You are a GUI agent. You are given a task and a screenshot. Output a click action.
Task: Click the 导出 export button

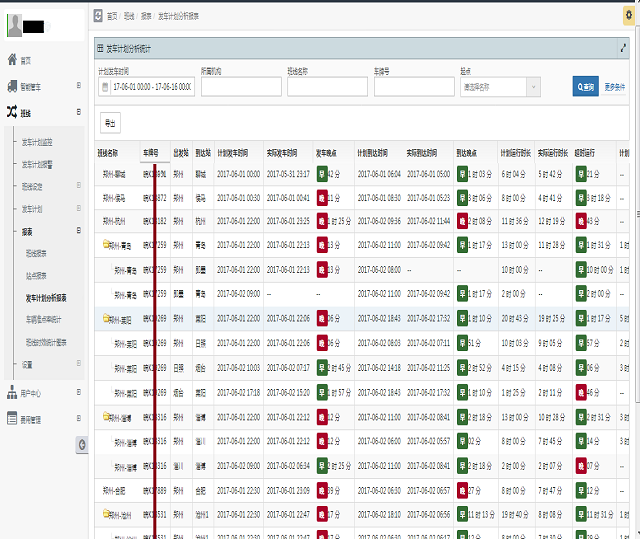[x=110, y=123]
